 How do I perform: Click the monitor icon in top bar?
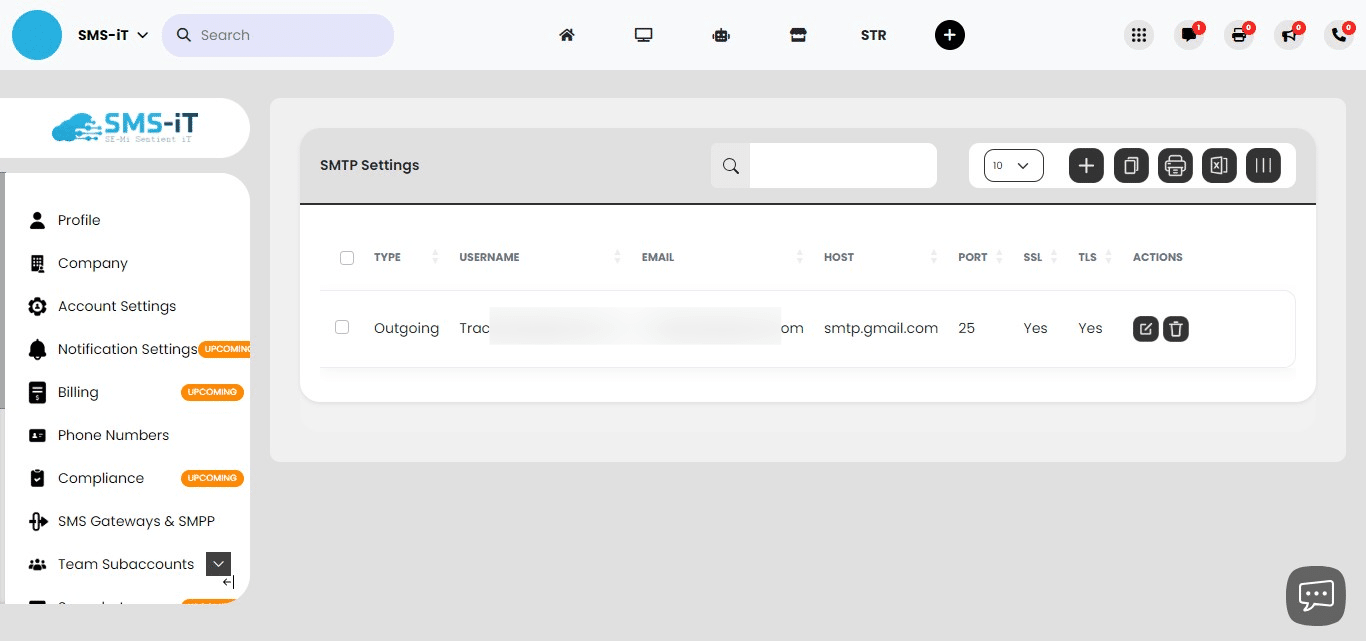(644, 35)
